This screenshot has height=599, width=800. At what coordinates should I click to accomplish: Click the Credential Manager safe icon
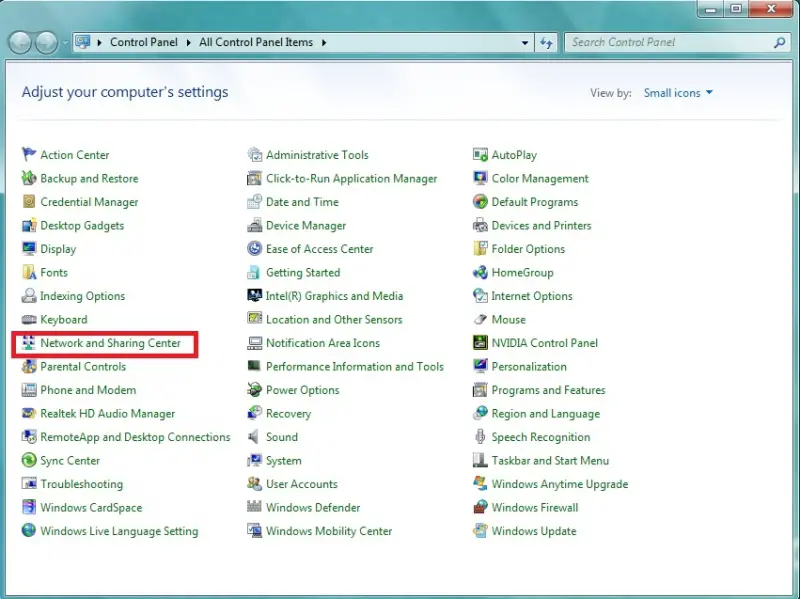29,201
